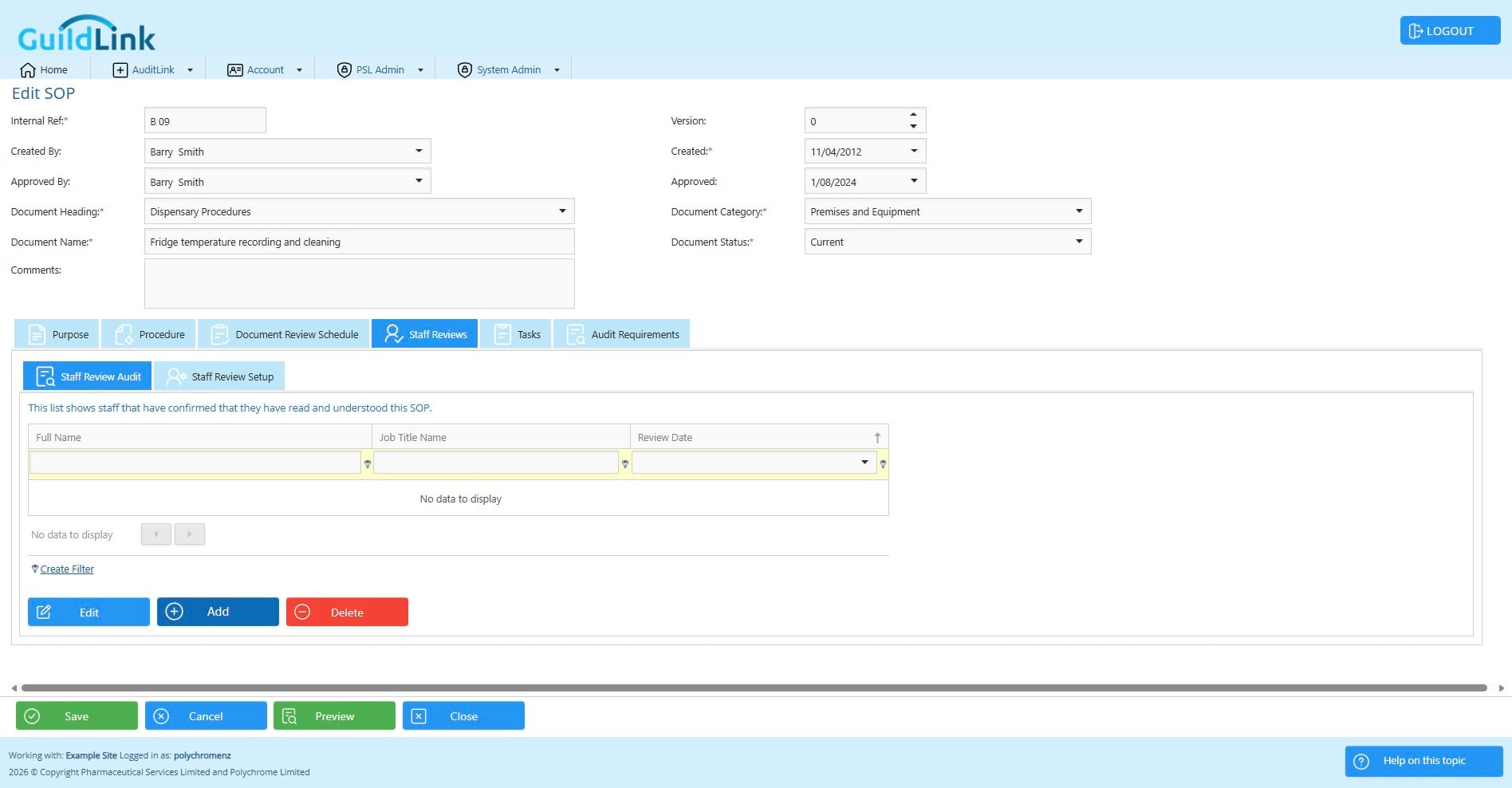
Task: Click the Comments text area
Action: pos(359,283)
